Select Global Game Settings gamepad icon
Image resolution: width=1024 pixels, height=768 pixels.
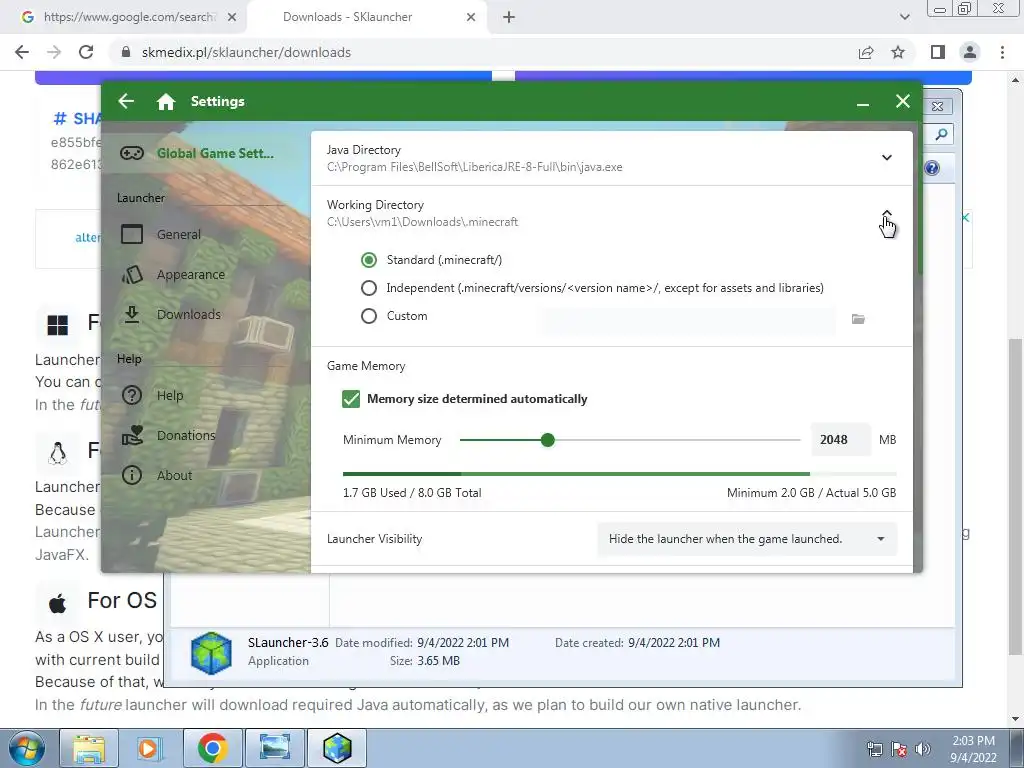tap(132, 153)
